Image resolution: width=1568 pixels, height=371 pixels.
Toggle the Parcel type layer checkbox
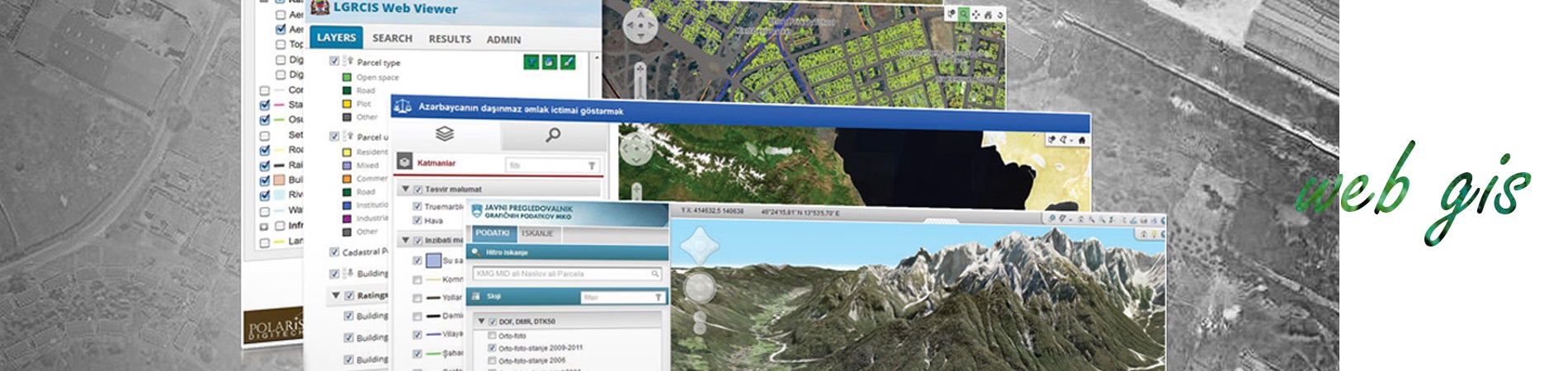[334, 61]
